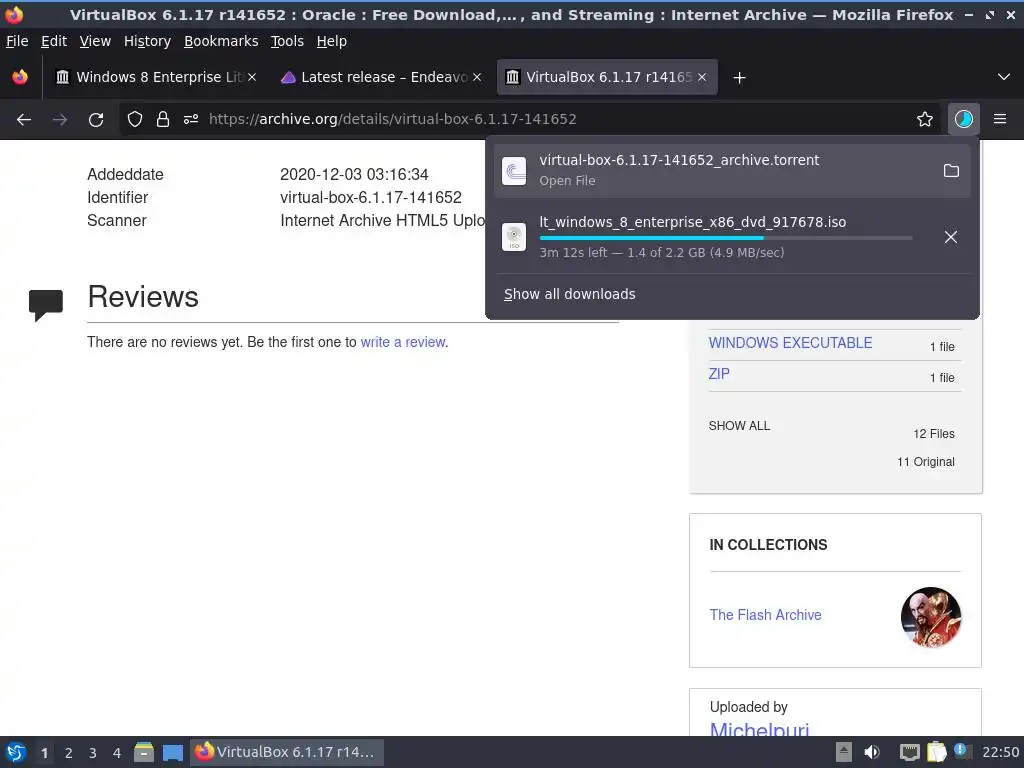This screenshot has width=1024, height=768.
Task: Switch to virtual desktop 3
Action: click(93, 753)
